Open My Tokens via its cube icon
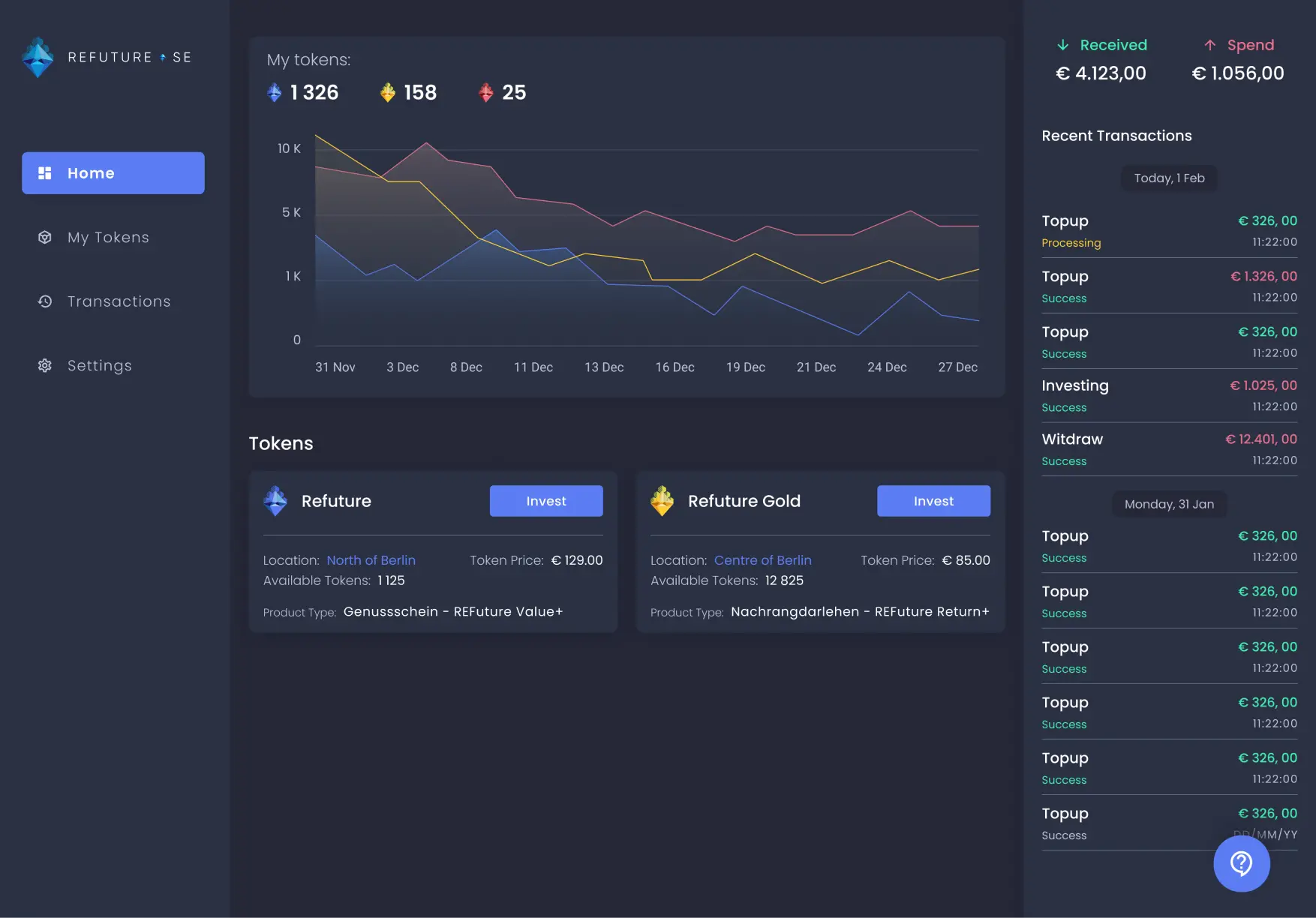The width and height of the screenshot is (1316, 918). point(44,237)
